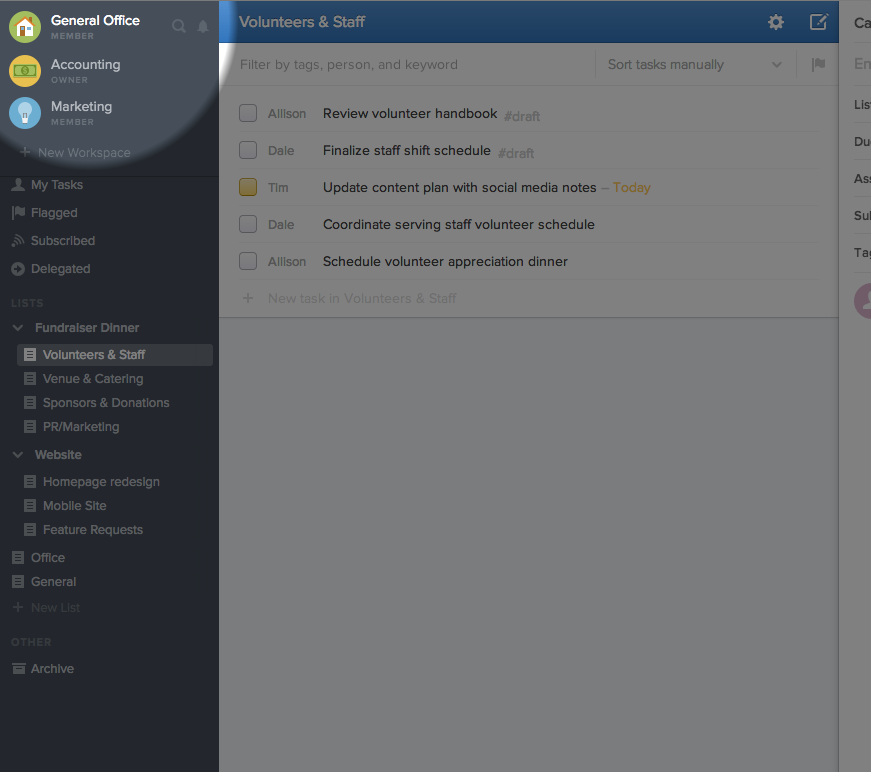The height and width of the screenshot is (772, 871).
Task: Click Dale assignee on Coordinate serving staff task
Action: click(x=281, y=224)
